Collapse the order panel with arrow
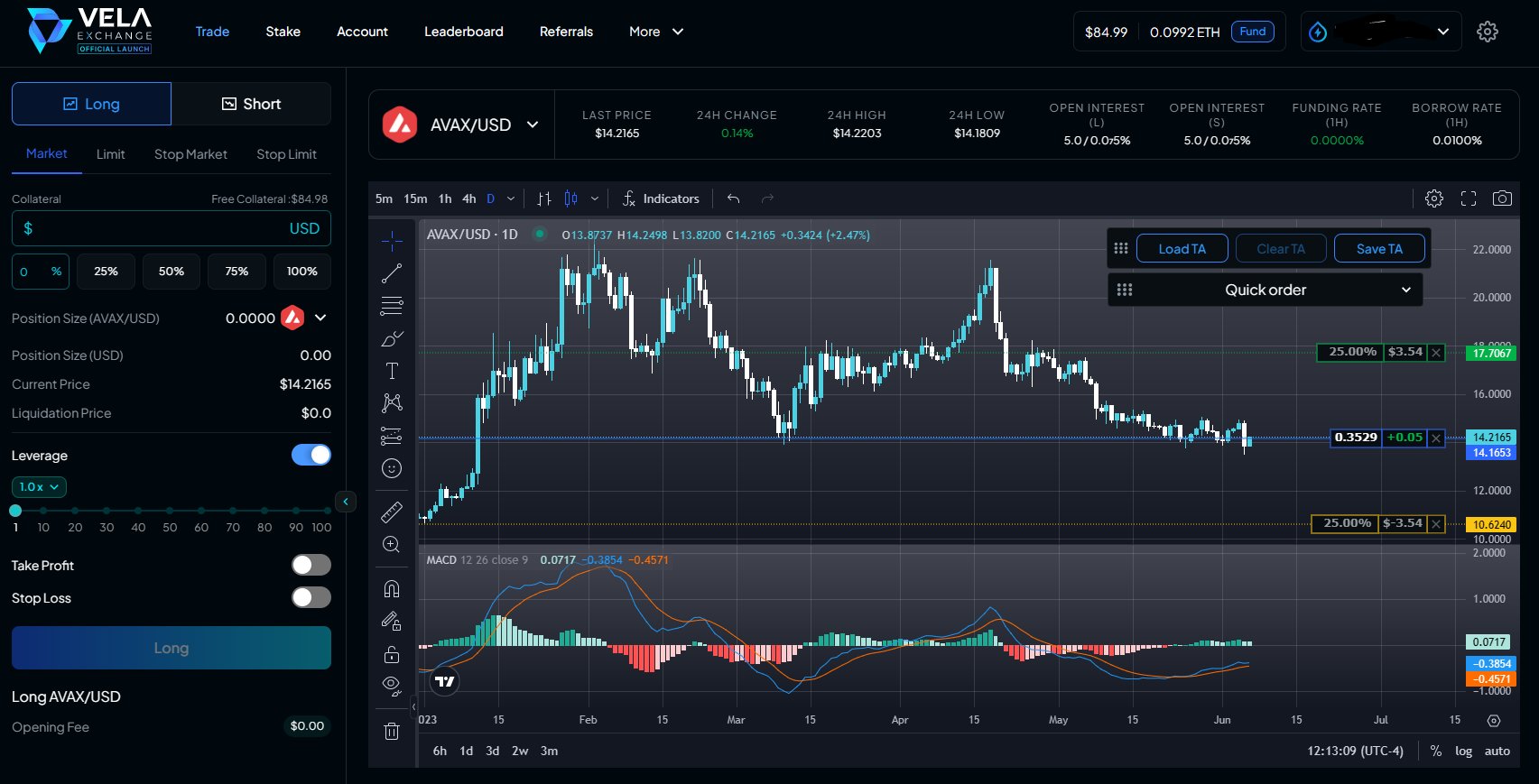 pos(346,502)
